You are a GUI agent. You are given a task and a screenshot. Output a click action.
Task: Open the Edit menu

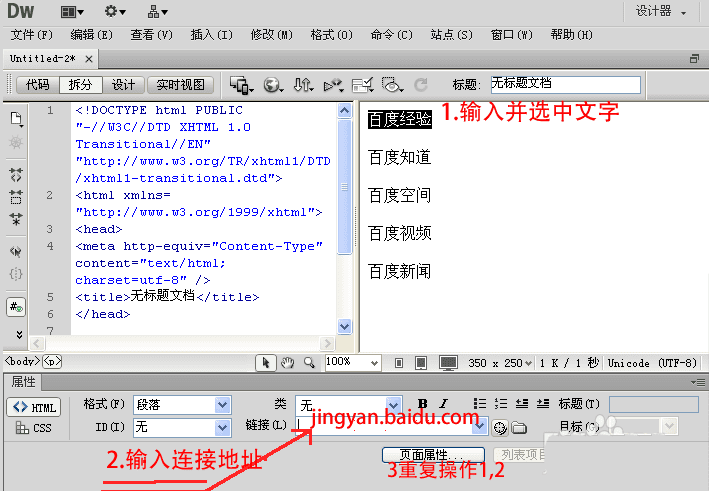click(x=91, y=35)
